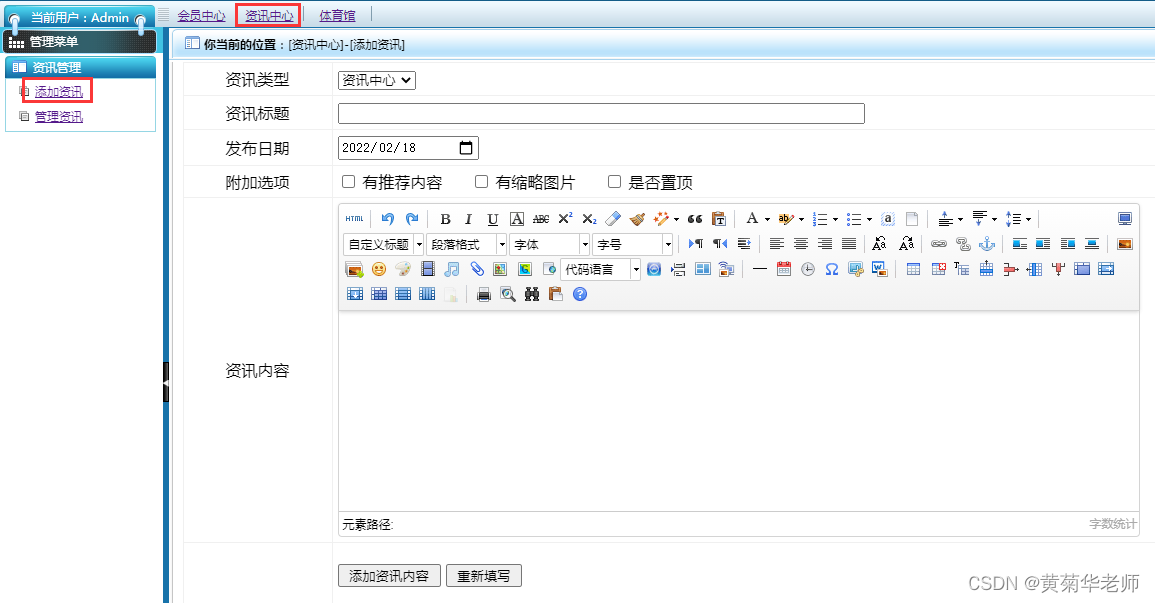Click the 重新填写 reset button

pyautogui.click(x=484, y=576)
